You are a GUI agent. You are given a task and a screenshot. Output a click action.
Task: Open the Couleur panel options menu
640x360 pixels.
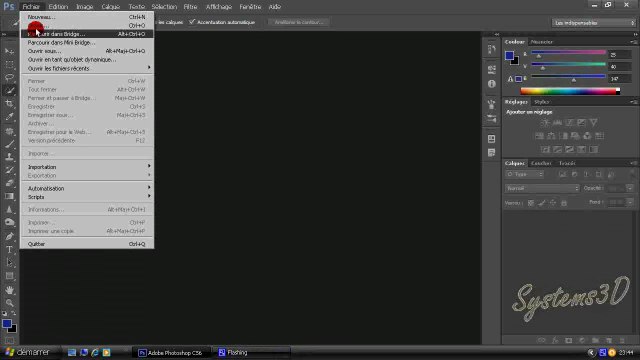tap(633, 42)
